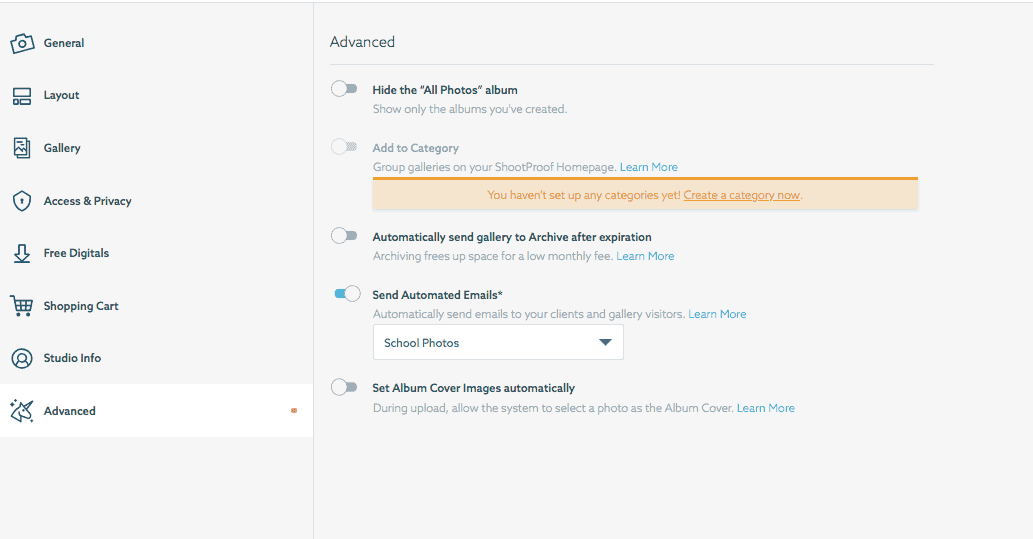Click the Studio Info person icon
1033x539 pixels.
22,358
